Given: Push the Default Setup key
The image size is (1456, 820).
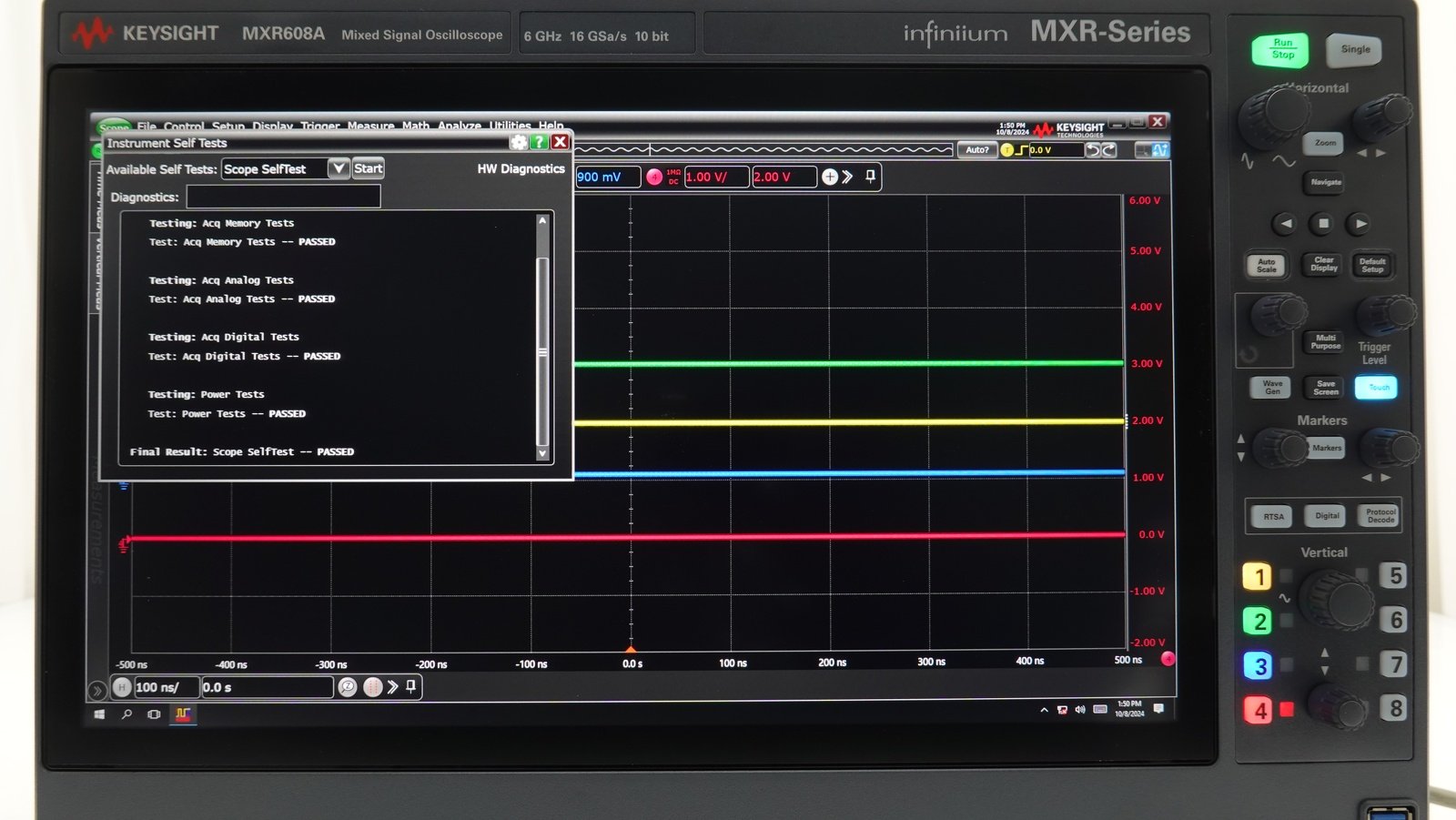Looking at the screenshot, I should (x=1372, y=265).
